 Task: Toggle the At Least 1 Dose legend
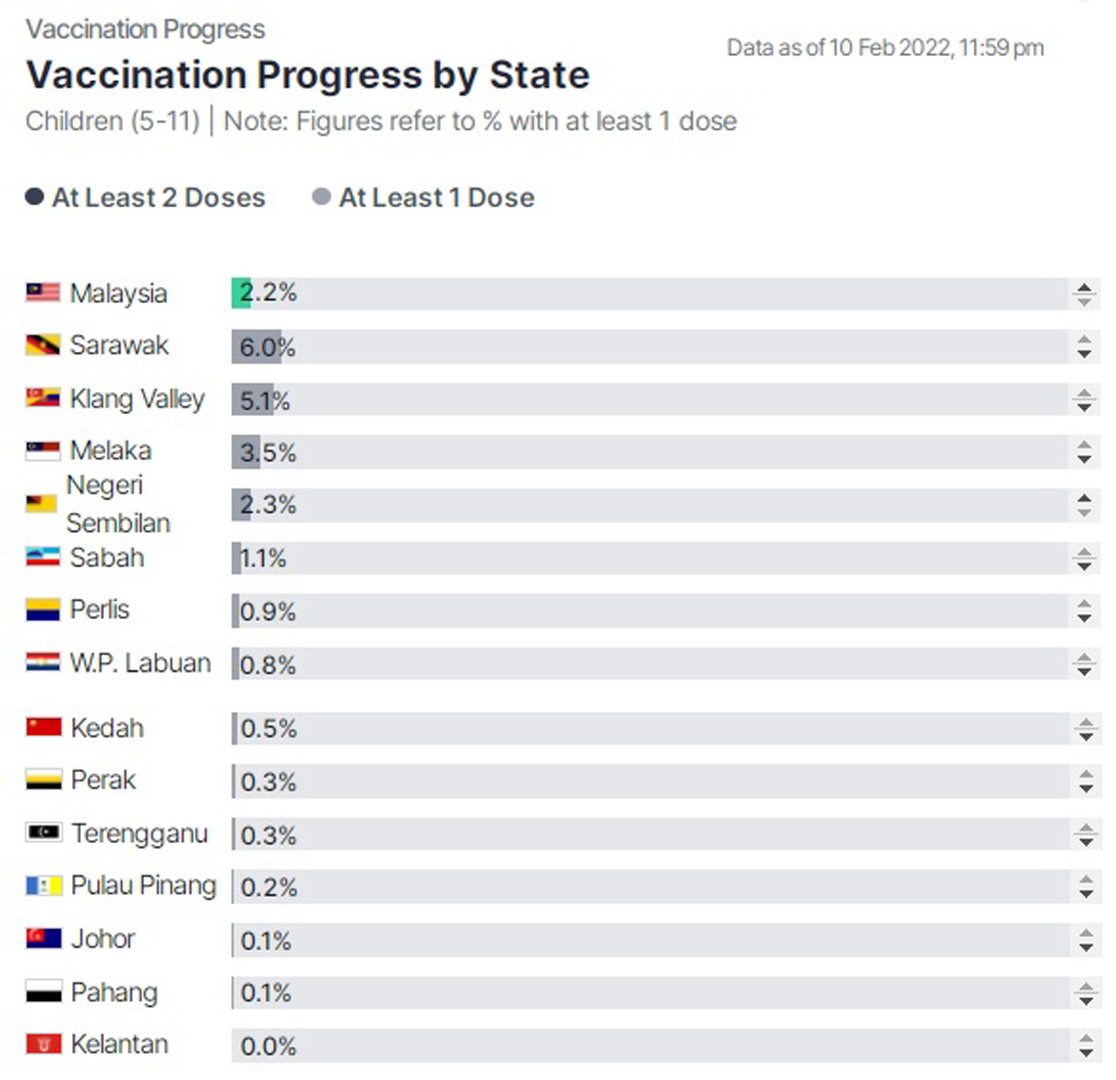pos(423,197)
